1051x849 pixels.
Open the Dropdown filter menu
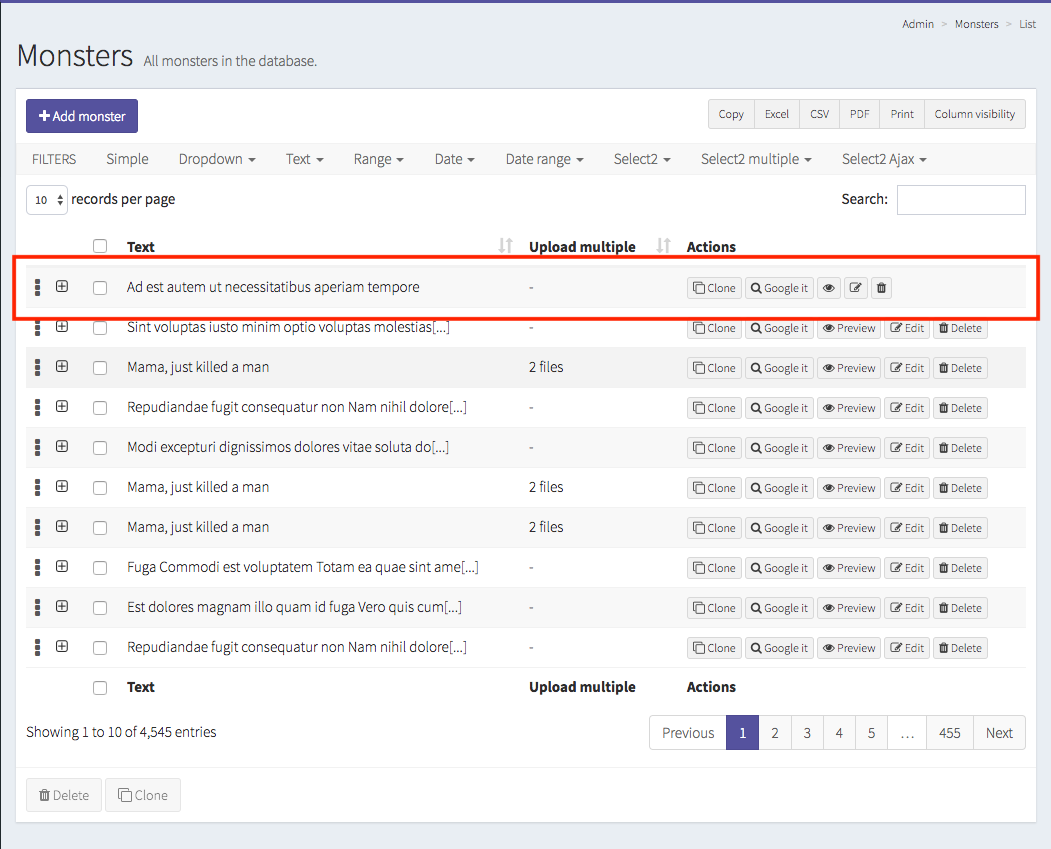click(x=217, y=158)
